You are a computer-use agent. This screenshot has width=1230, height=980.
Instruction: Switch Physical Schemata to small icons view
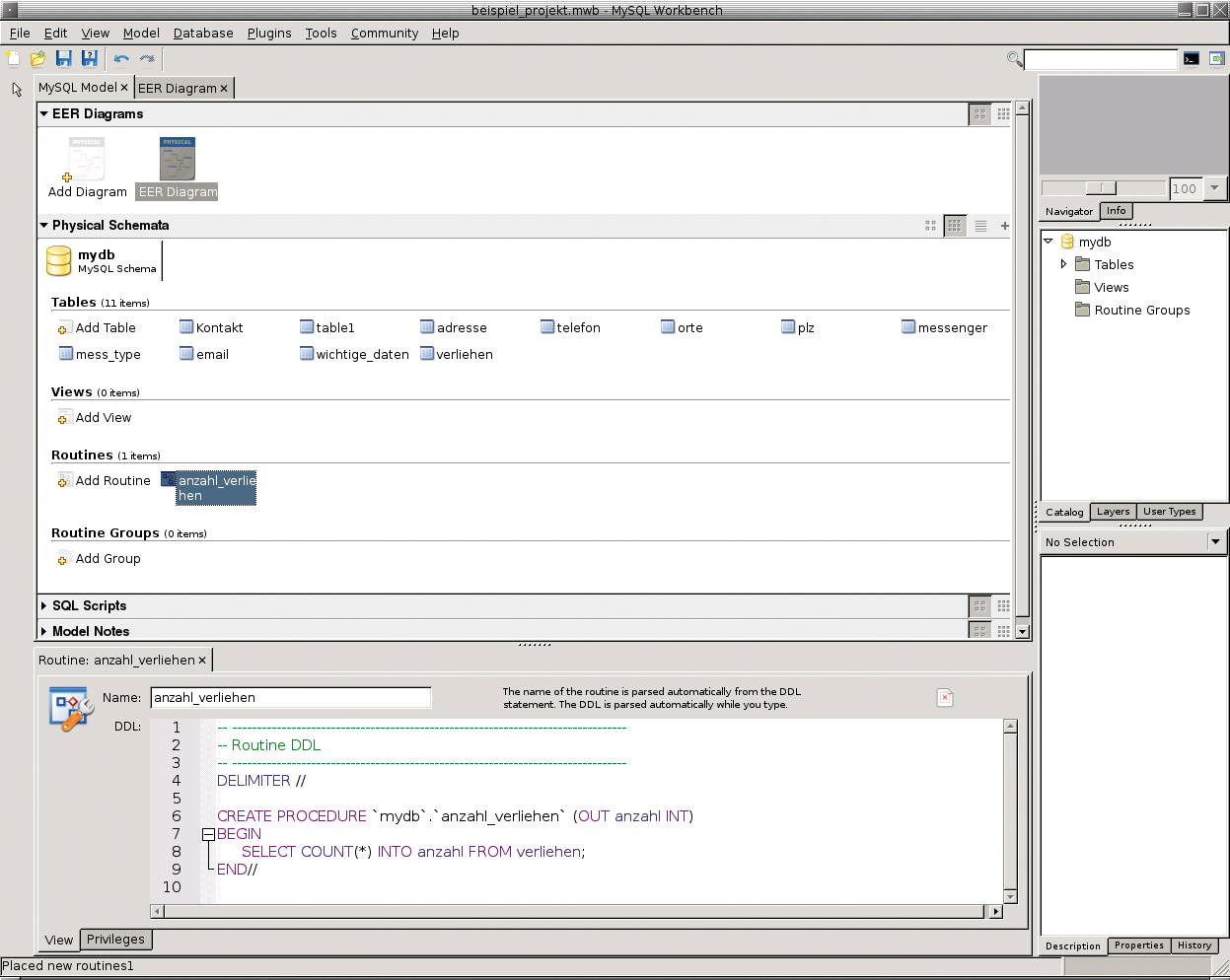955,226
